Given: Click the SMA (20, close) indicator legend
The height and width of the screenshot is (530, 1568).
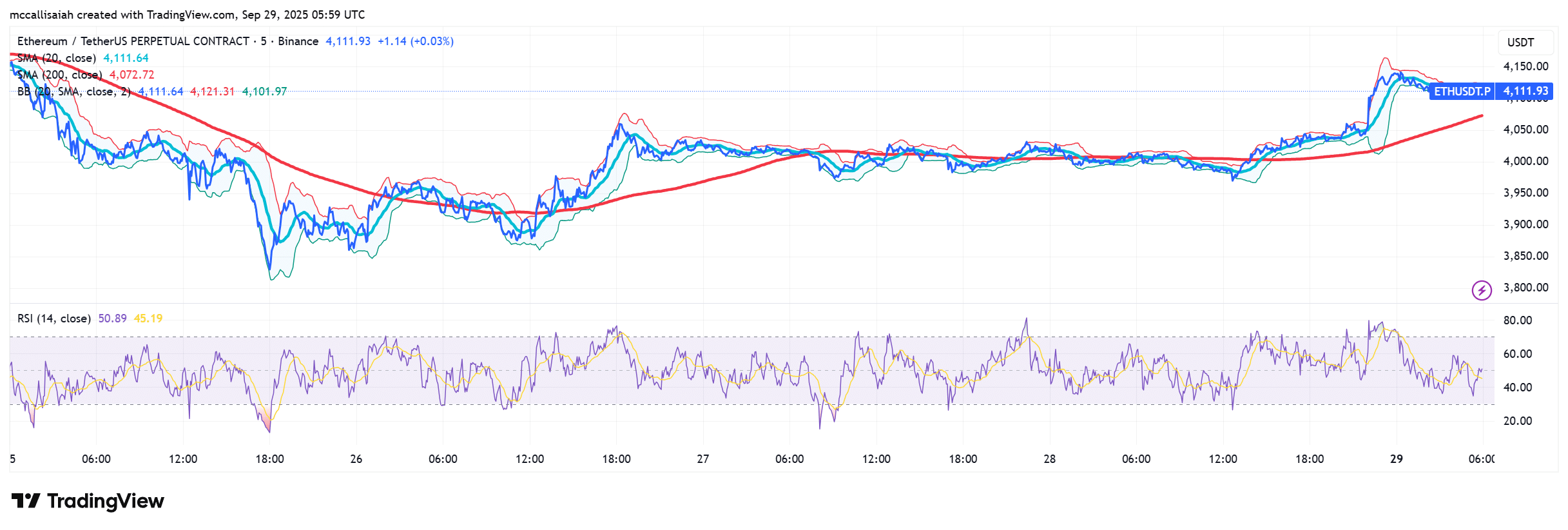Looking at the screenshot, I should tap(57, 58).
